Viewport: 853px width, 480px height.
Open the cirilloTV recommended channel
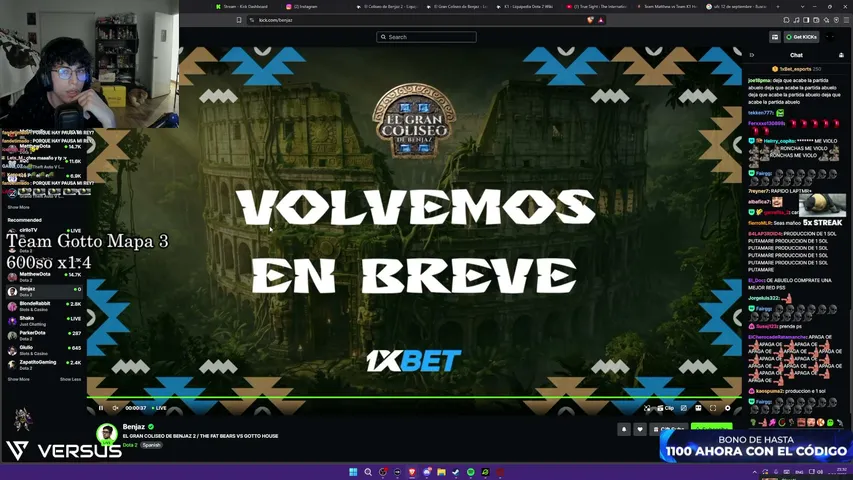[x=44, y=232]
